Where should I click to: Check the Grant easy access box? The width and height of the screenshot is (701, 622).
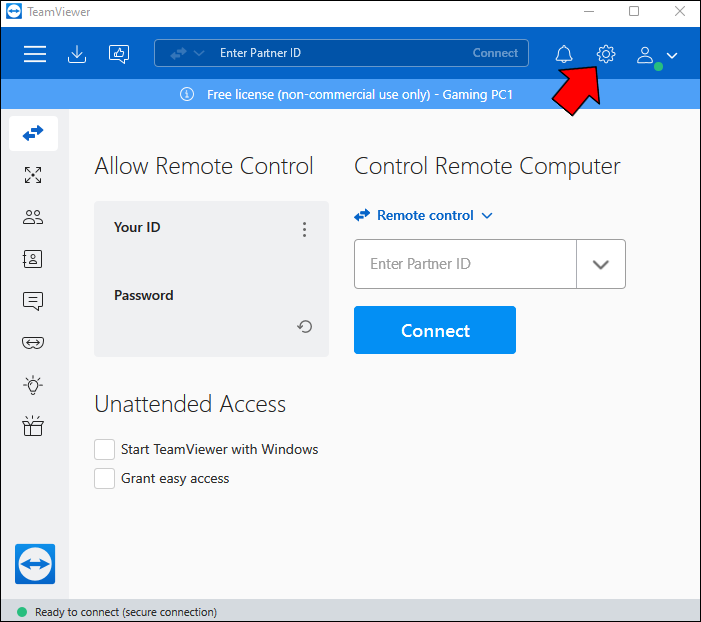pos(104,478)
